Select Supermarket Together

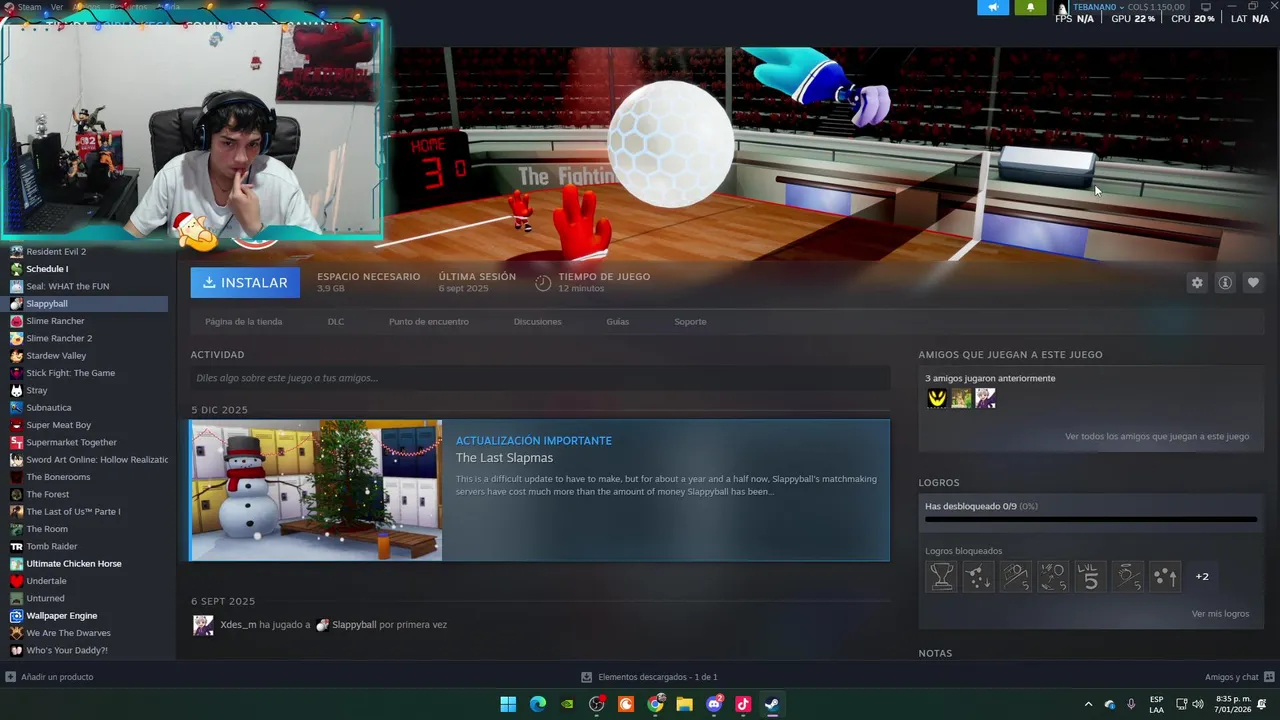(71, 442)
